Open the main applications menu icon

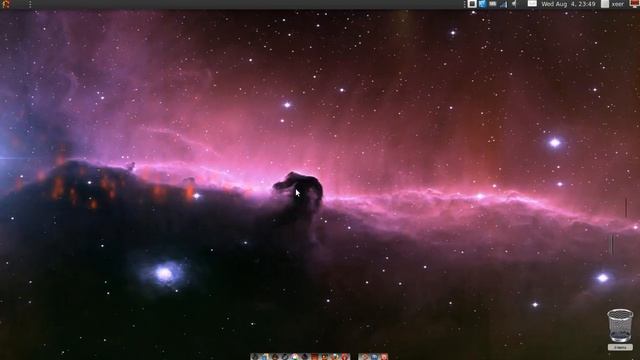tap(5, 4)
